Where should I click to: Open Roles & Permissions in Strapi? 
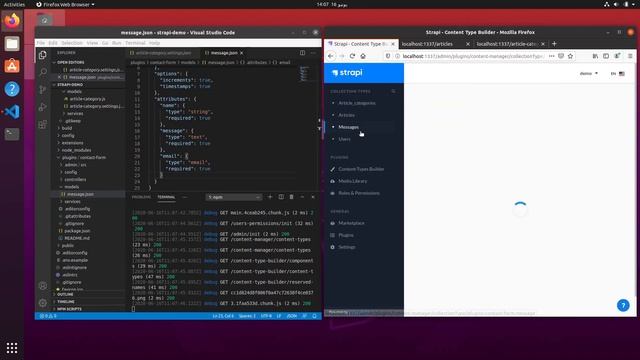[x=358, y=193]
